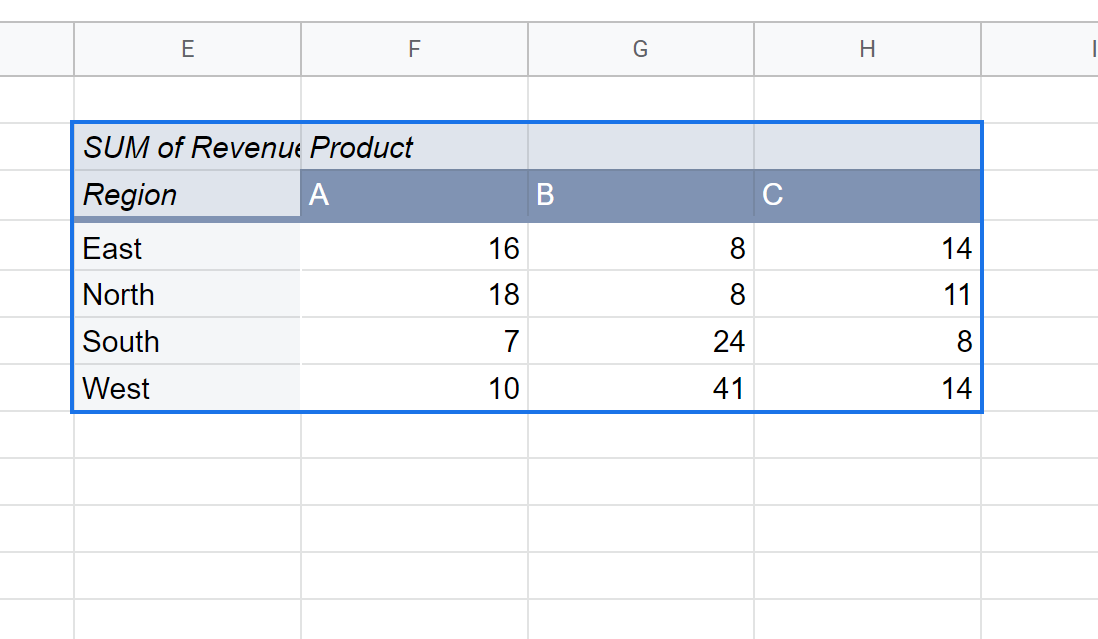Select product C column heading cell
Screen dimensions: 1098x639
(868, 194)
